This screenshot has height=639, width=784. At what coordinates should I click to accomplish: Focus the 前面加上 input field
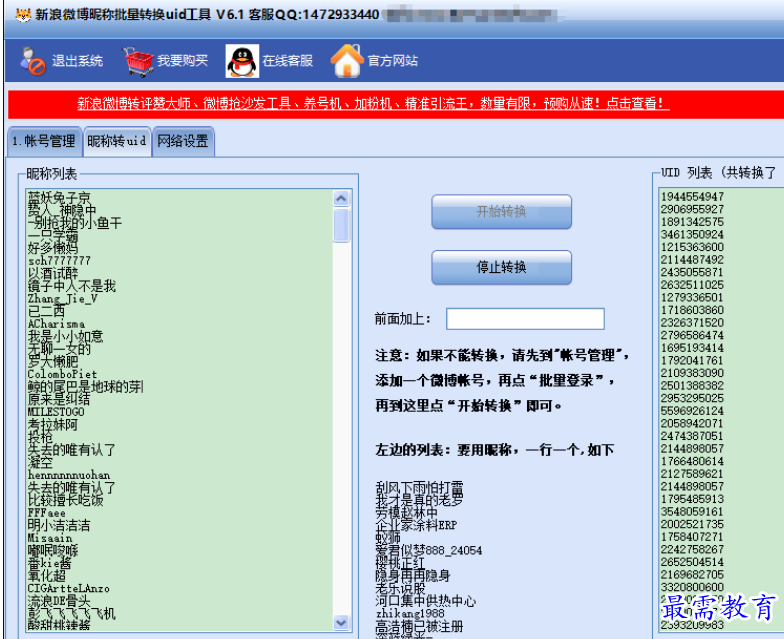click(525, 319)
